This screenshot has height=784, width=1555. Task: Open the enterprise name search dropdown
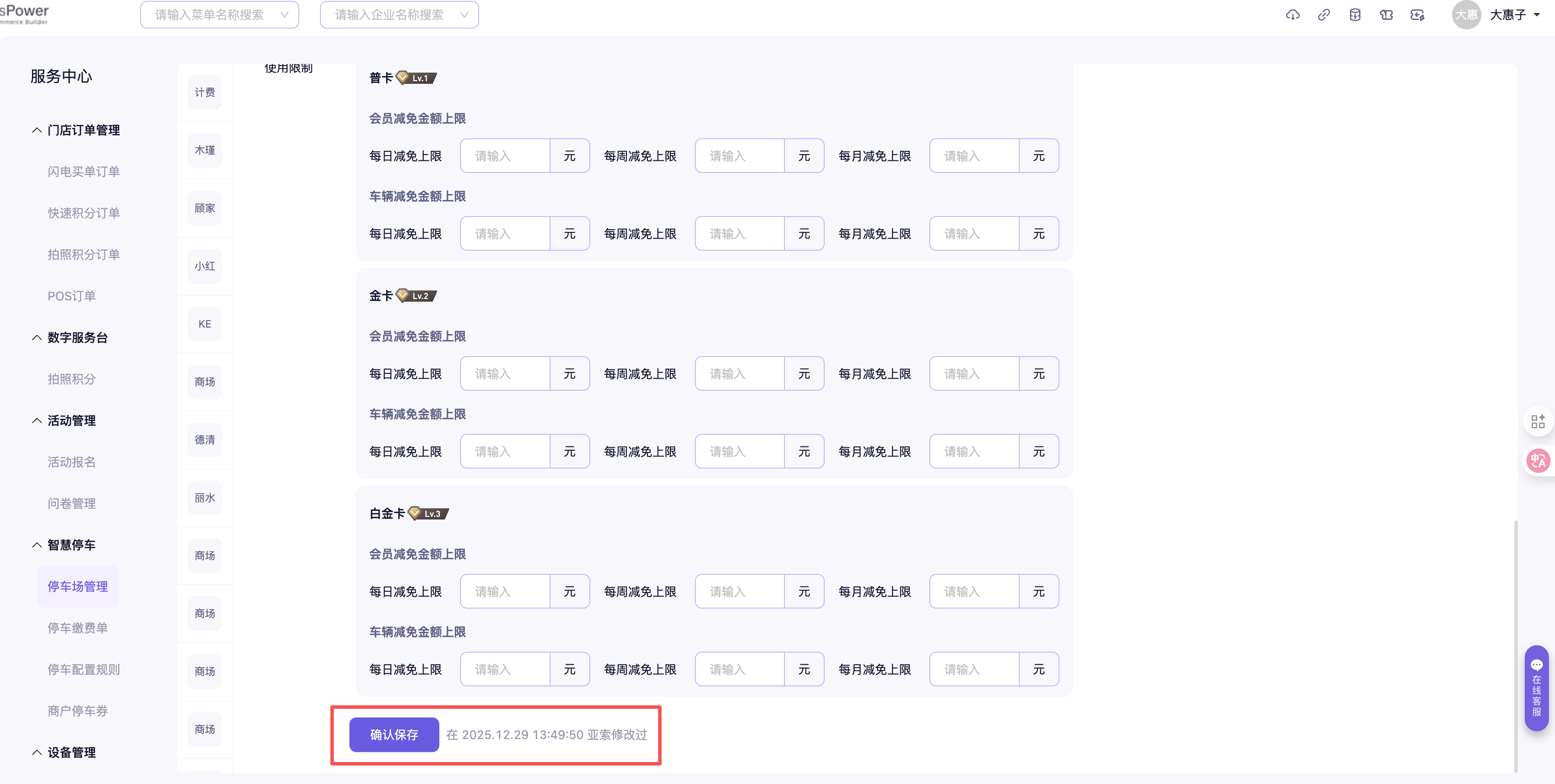pos(399,15)
